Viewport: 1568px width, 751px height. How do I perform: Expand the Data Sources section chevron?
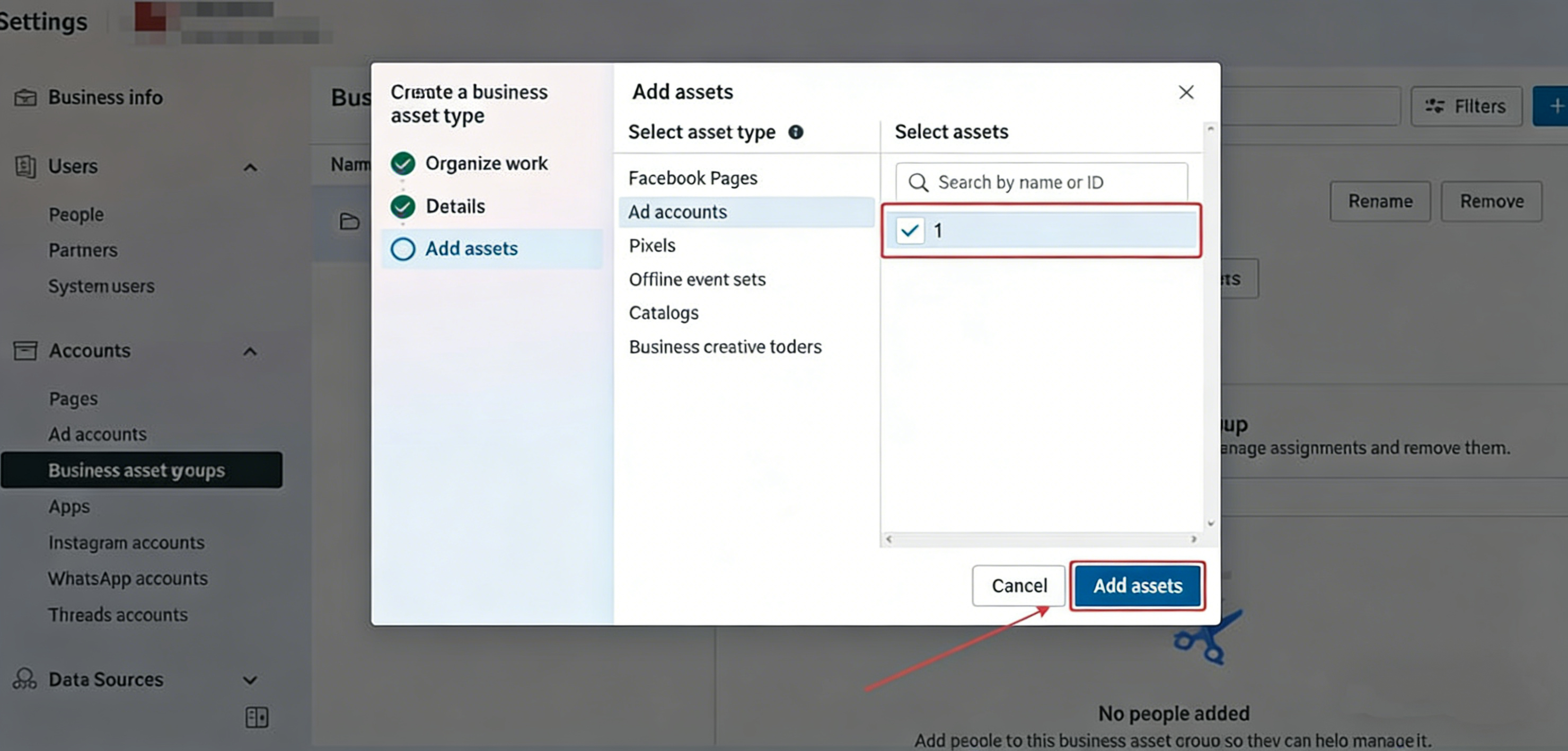click(x=250, y=680)
